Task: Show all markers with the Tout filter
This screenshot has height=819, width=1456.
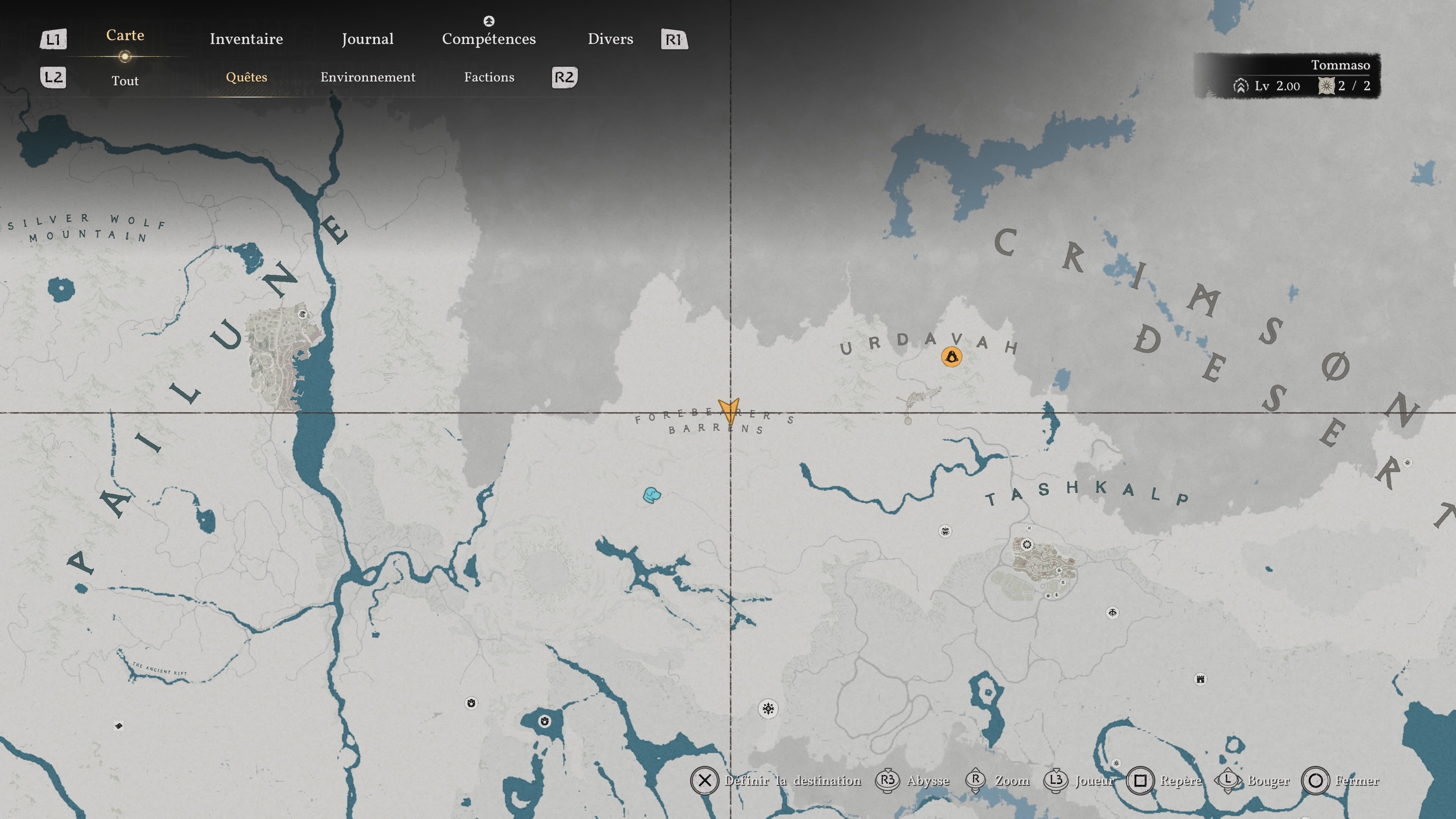Action: [x=125, y=81]
